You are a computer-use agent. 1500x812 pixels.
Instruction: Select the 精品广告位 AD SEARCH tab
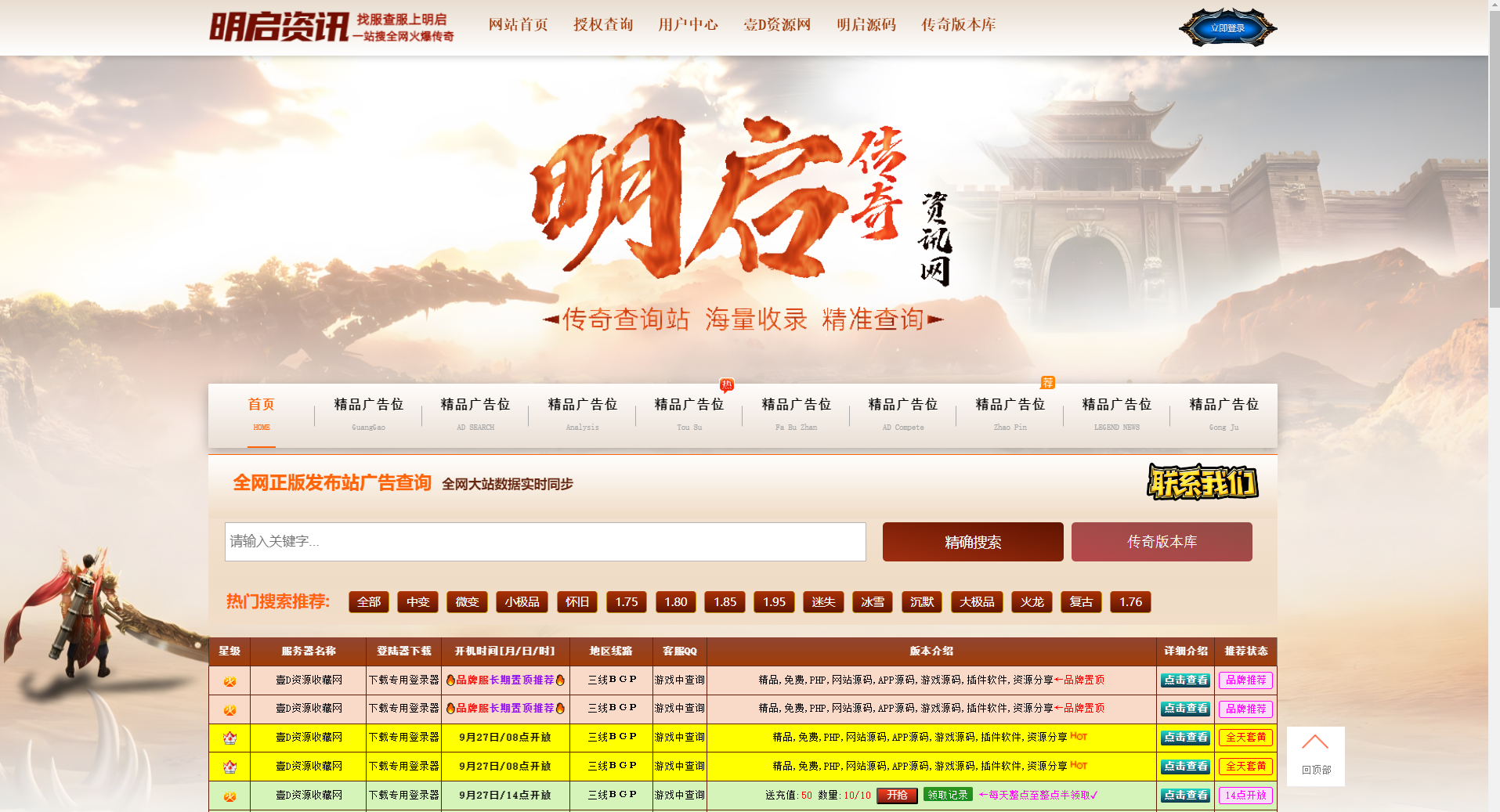(475, 415)
